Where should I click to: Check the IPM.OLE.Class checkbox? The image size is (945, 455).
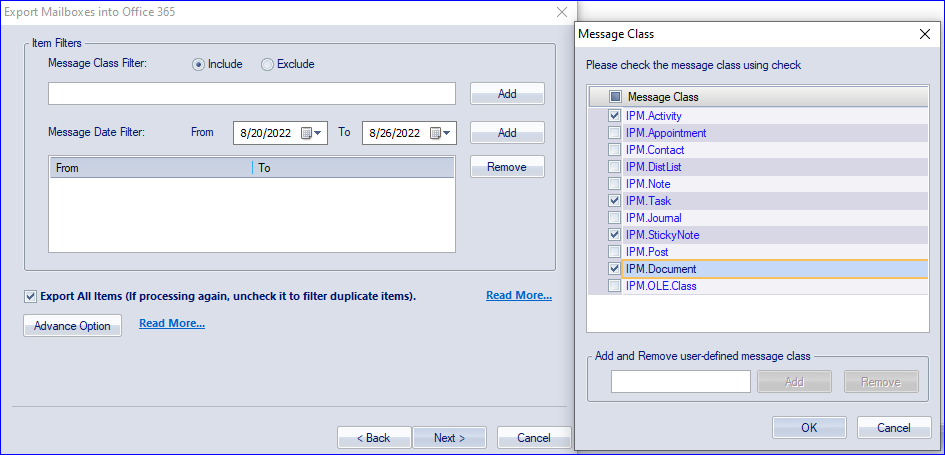[614, 286]
